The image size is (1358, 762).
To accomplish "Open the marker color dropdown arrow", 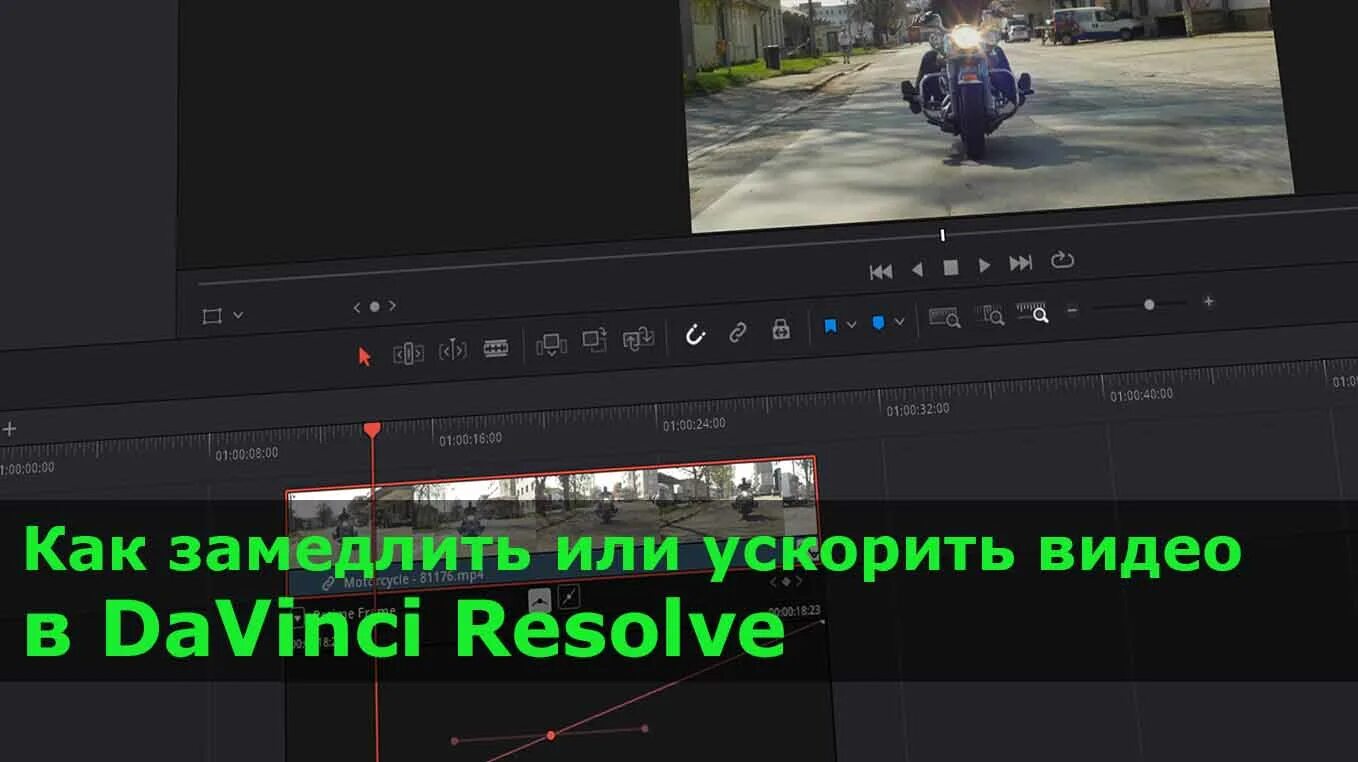I will [x=899, y=321].
